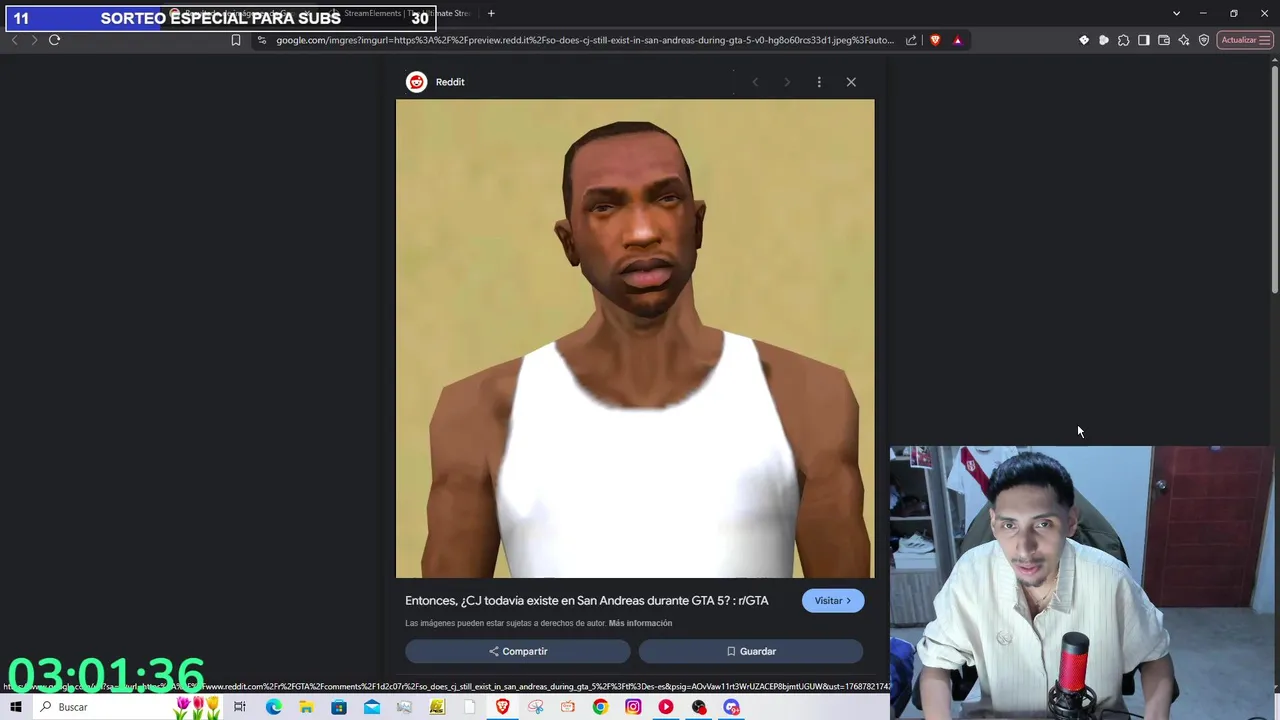Open the Windows Start menu
The image size is (1280, 720).
(15, 707)
